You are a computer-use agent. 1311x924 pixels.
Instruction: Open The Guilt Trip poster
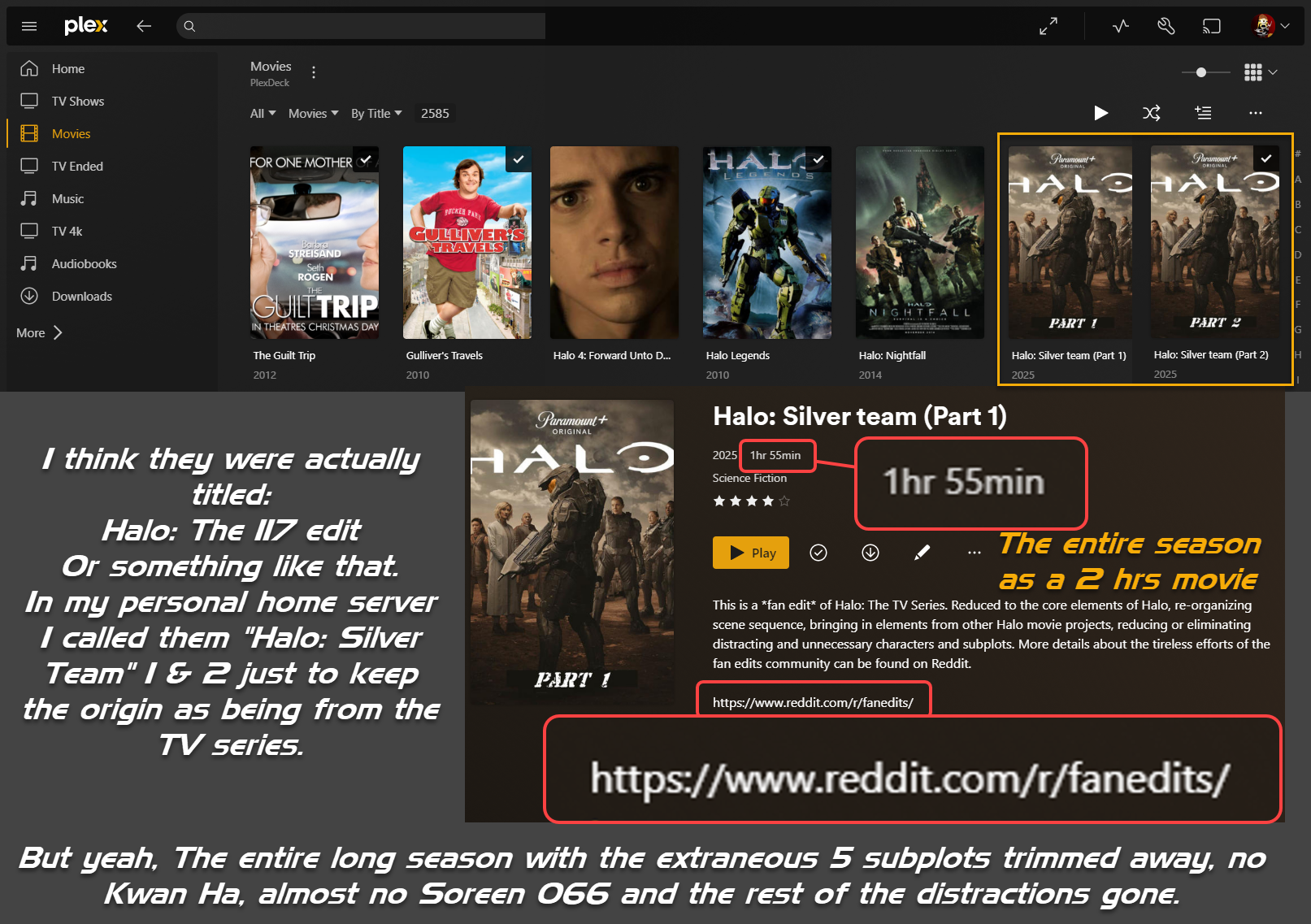pos(315,242)
